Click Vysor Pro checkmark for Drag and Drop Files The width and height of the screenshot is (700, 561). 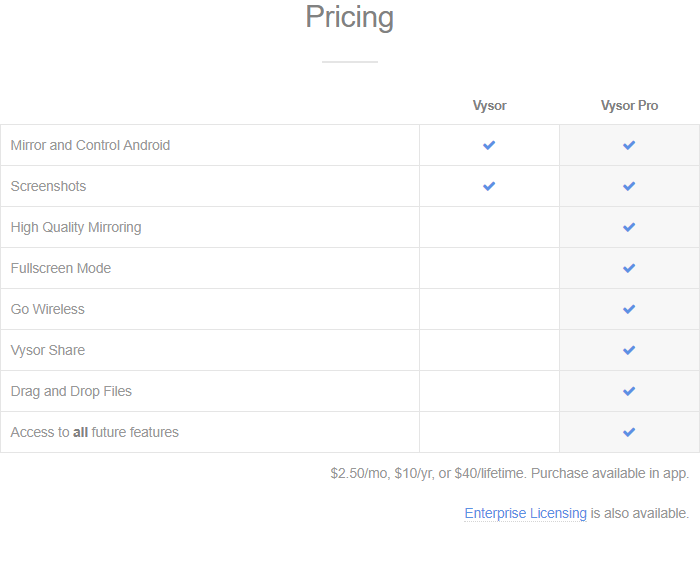point(629,391)
